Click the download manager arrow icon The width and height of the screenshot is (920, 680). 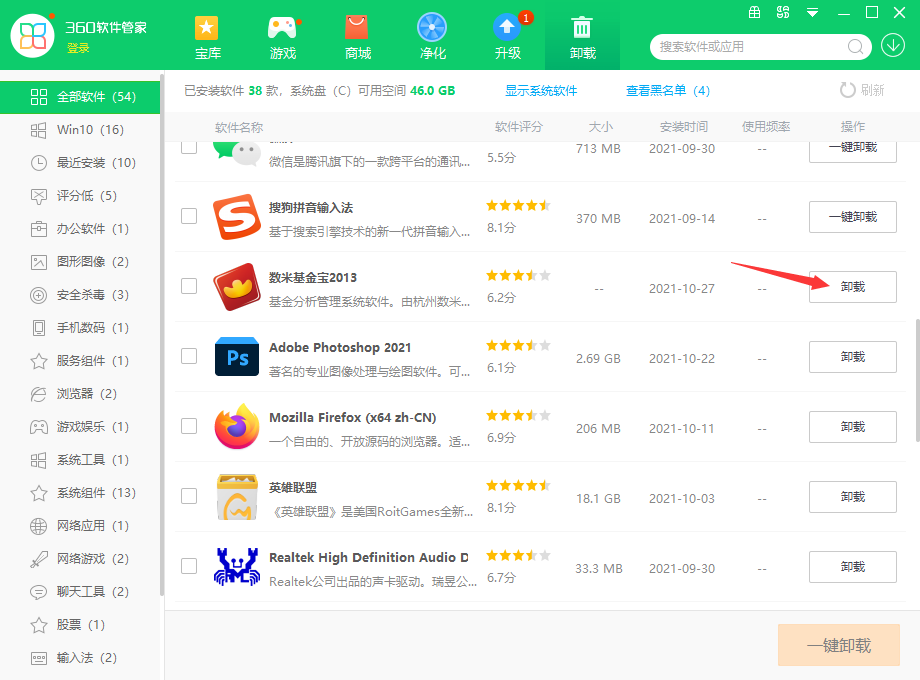tap(892, 46)
